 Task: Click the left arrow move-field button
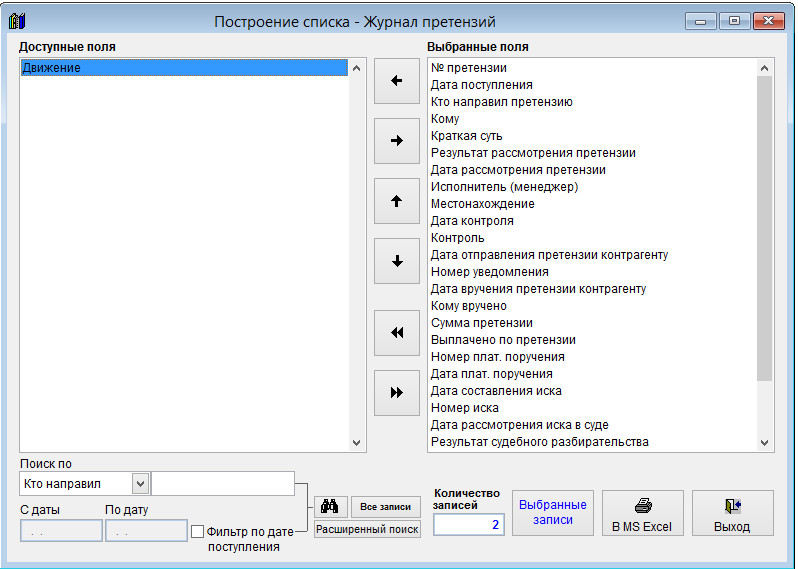click(396, 81)
